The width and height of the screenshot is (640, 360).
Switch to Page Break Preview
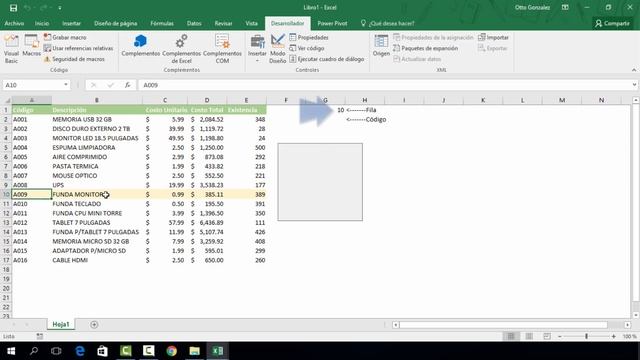(547, 336)
